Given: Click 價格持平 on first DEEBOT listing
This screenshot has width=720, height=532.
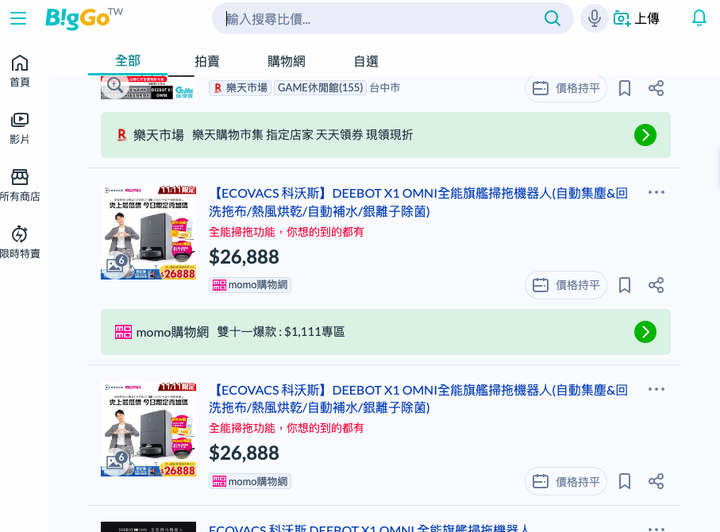Looking at the screenshot, I should (x=566, y=285).
